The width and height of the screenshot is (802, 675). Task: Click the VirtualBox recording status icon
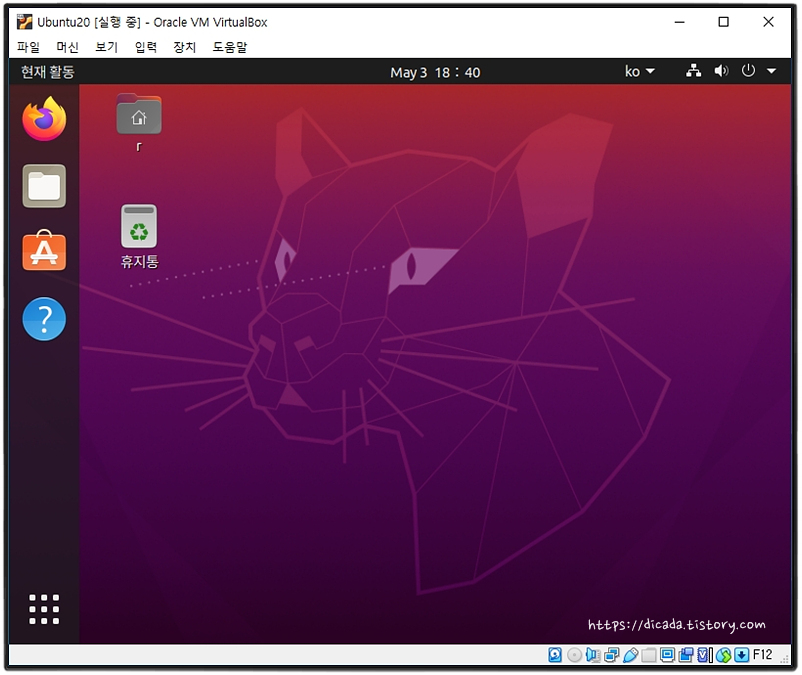[x=686, y=655]
